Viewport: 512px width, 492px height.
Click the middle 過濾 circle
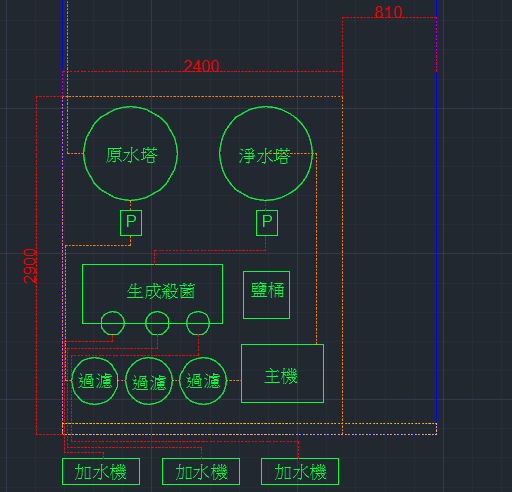(x=149, y=381)
